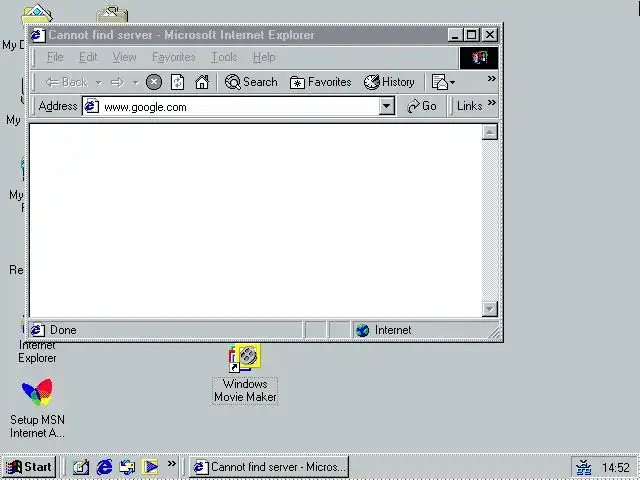The height and width of the screenshot is (480, 640).
Task: Open the View menu
Action: click(x=124, y=57)
